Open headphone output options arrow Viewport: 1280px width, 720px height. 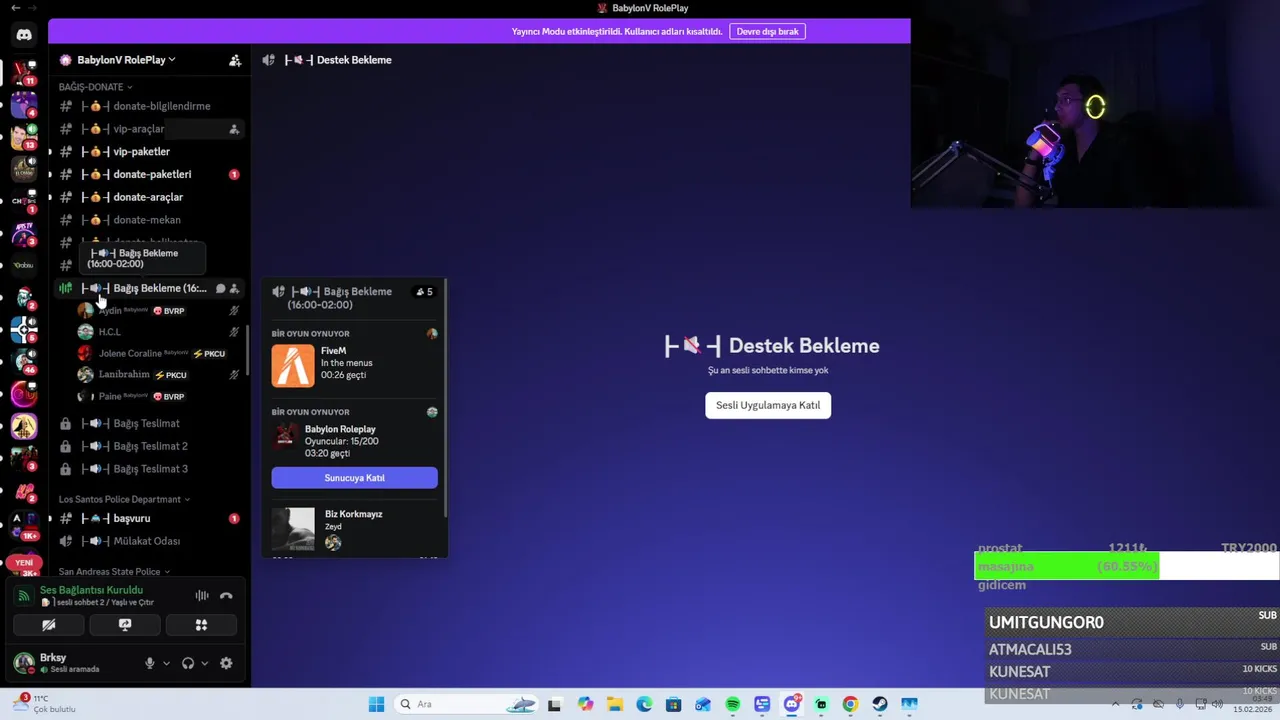pyautogui.click(x=204, y=663)
